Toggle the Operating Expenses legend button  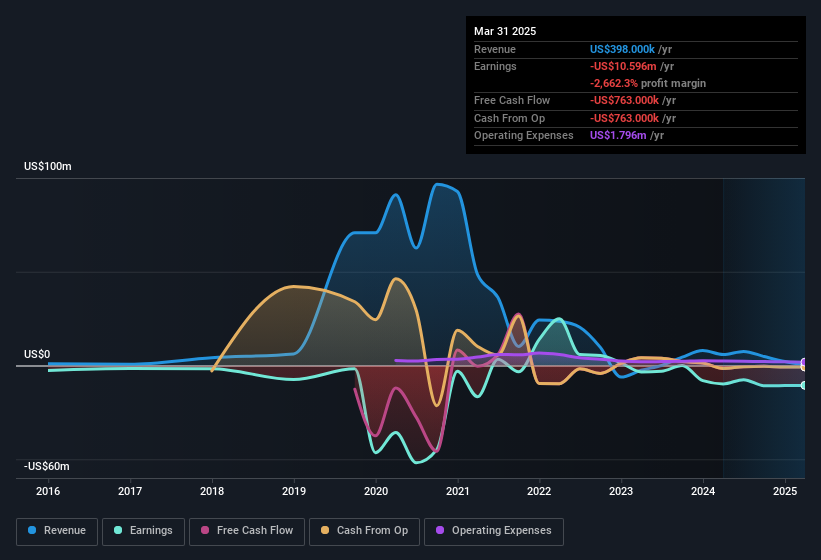(x=494, y=531)
